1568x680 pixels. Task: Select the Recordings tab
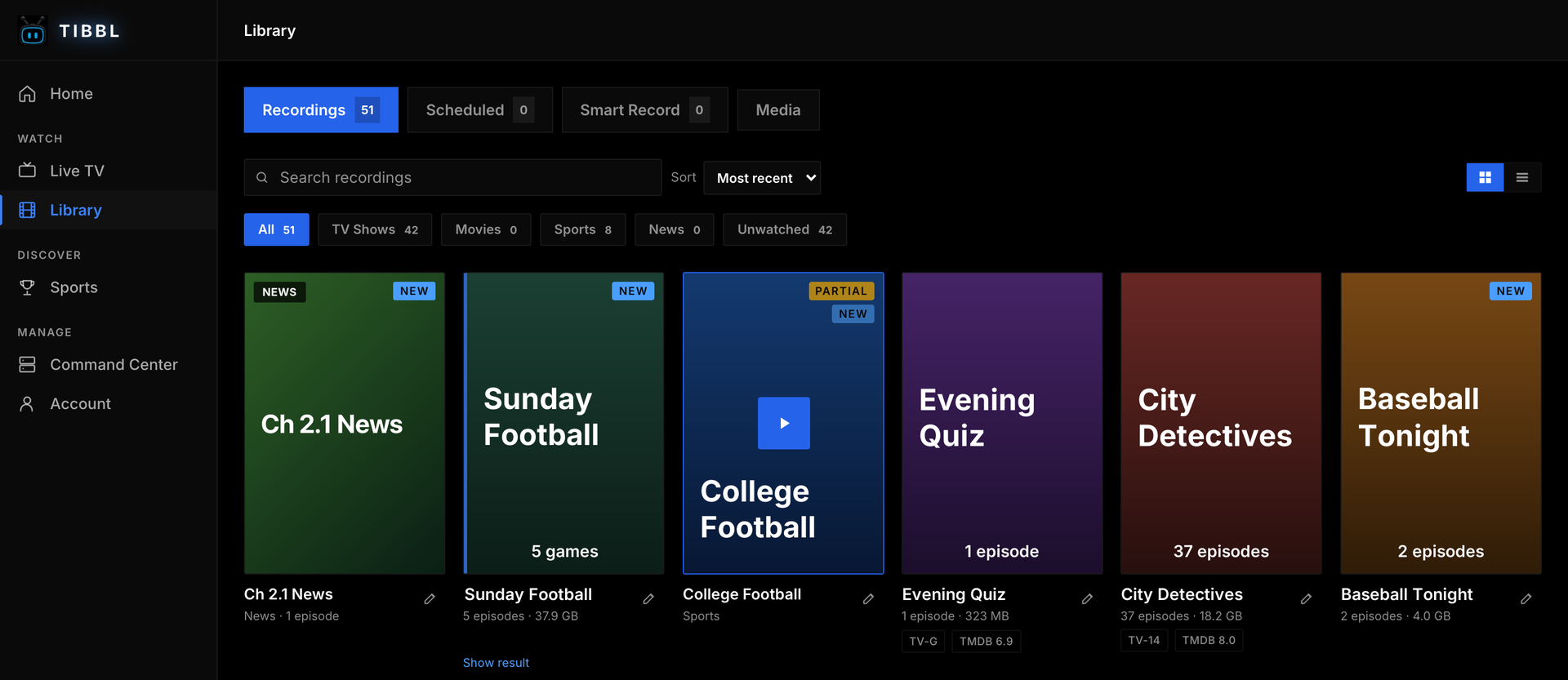coord(321,110)
